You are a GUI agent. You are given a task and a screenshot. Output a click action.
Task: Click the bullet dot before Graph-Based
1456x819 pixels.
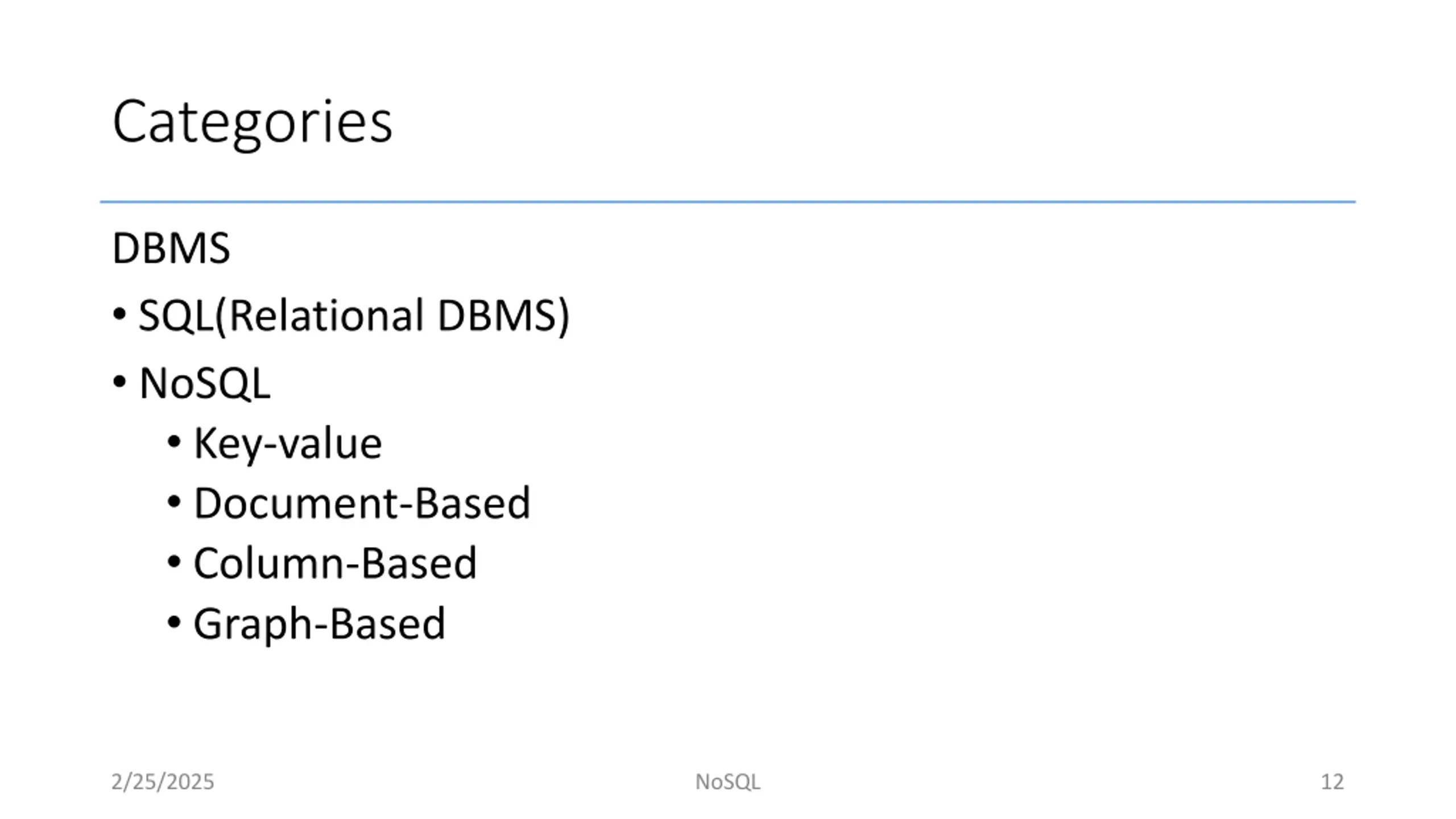174,622
